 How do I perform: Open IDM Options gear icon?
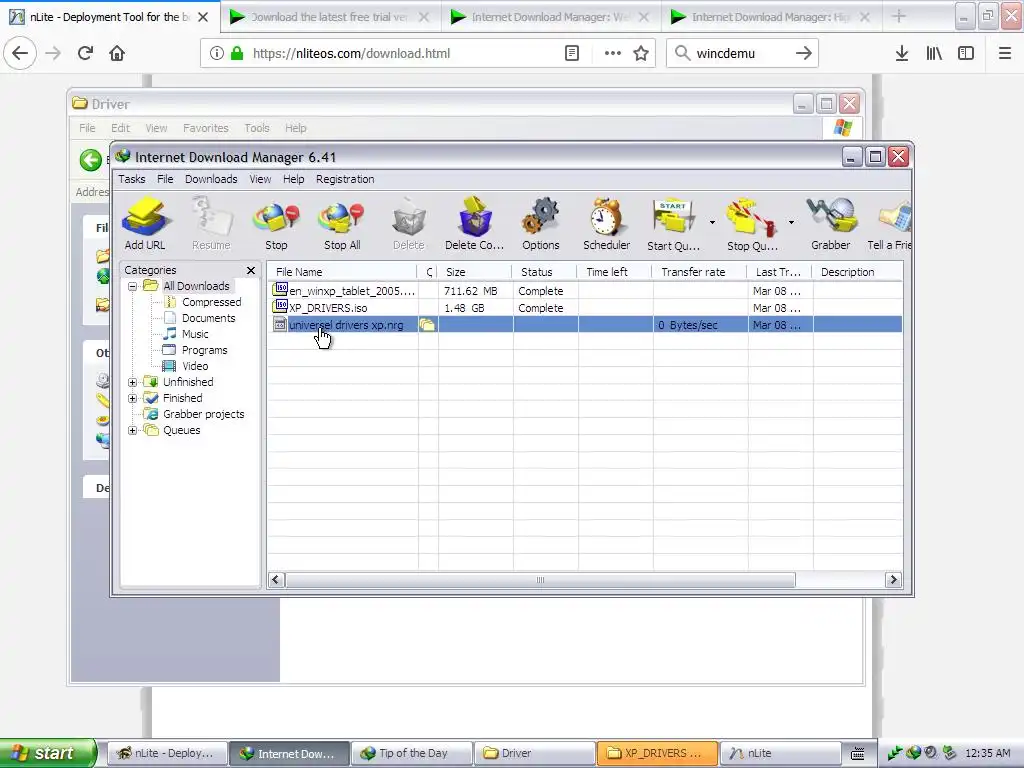pyautogui.click(x=541, y=224)
